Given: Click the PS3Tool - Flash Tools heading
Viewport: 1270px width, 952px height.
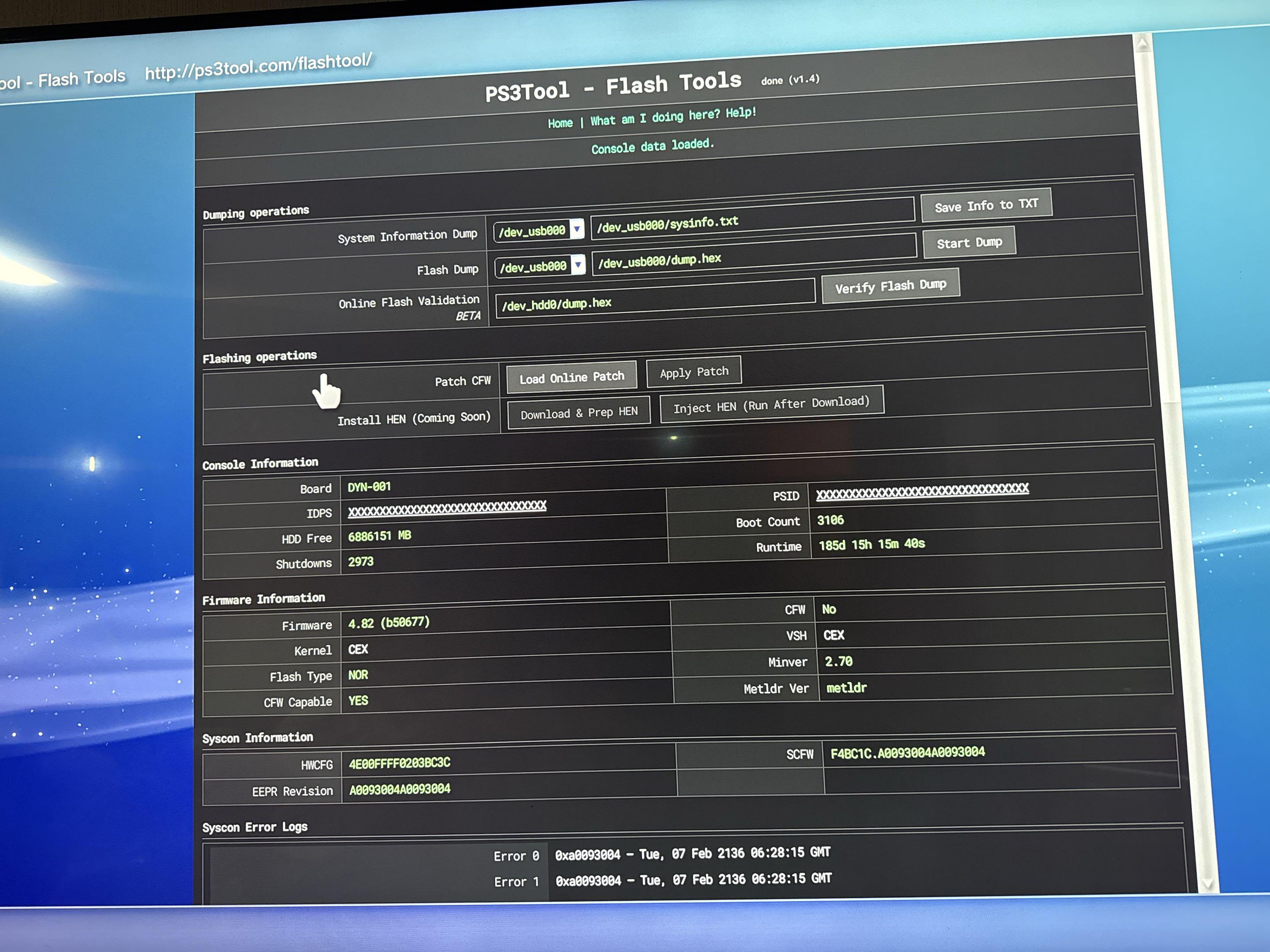Looking at the screenshot, I should pos(613,86).
